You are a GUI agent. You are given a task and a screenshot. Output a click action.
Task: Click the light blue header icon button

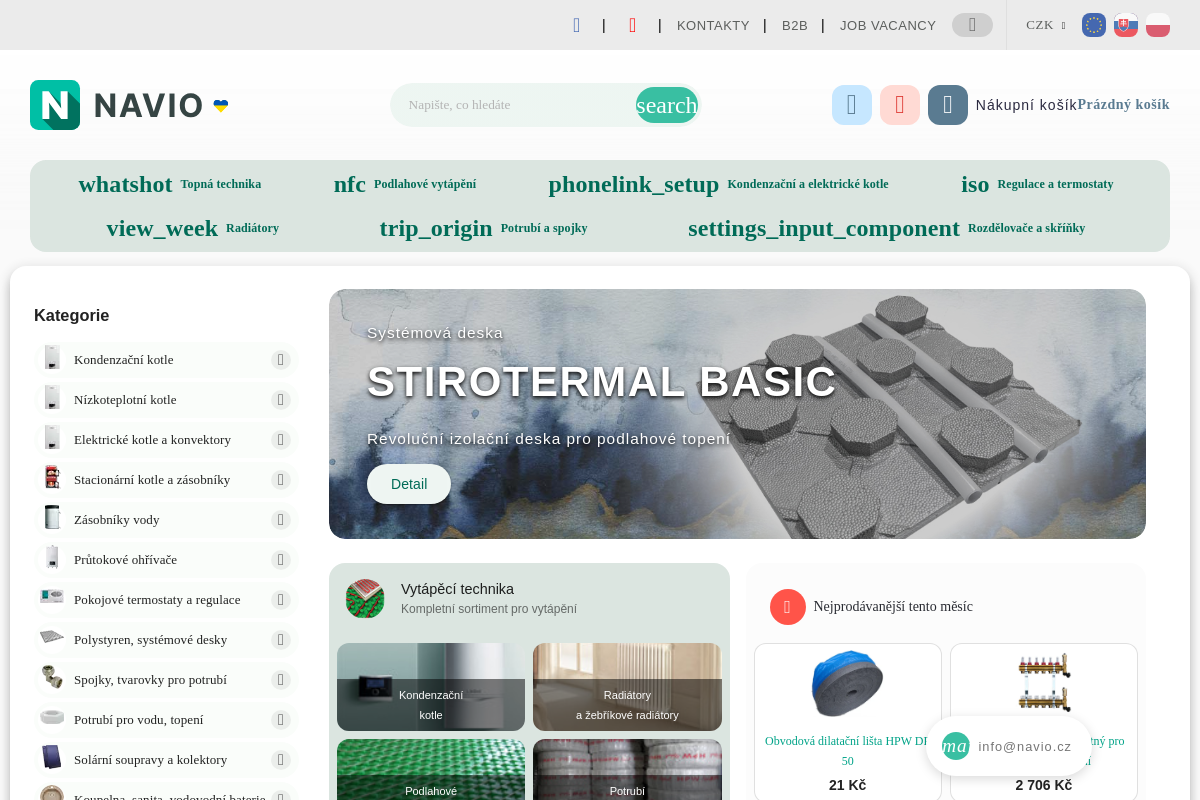[x=852, y=105]
